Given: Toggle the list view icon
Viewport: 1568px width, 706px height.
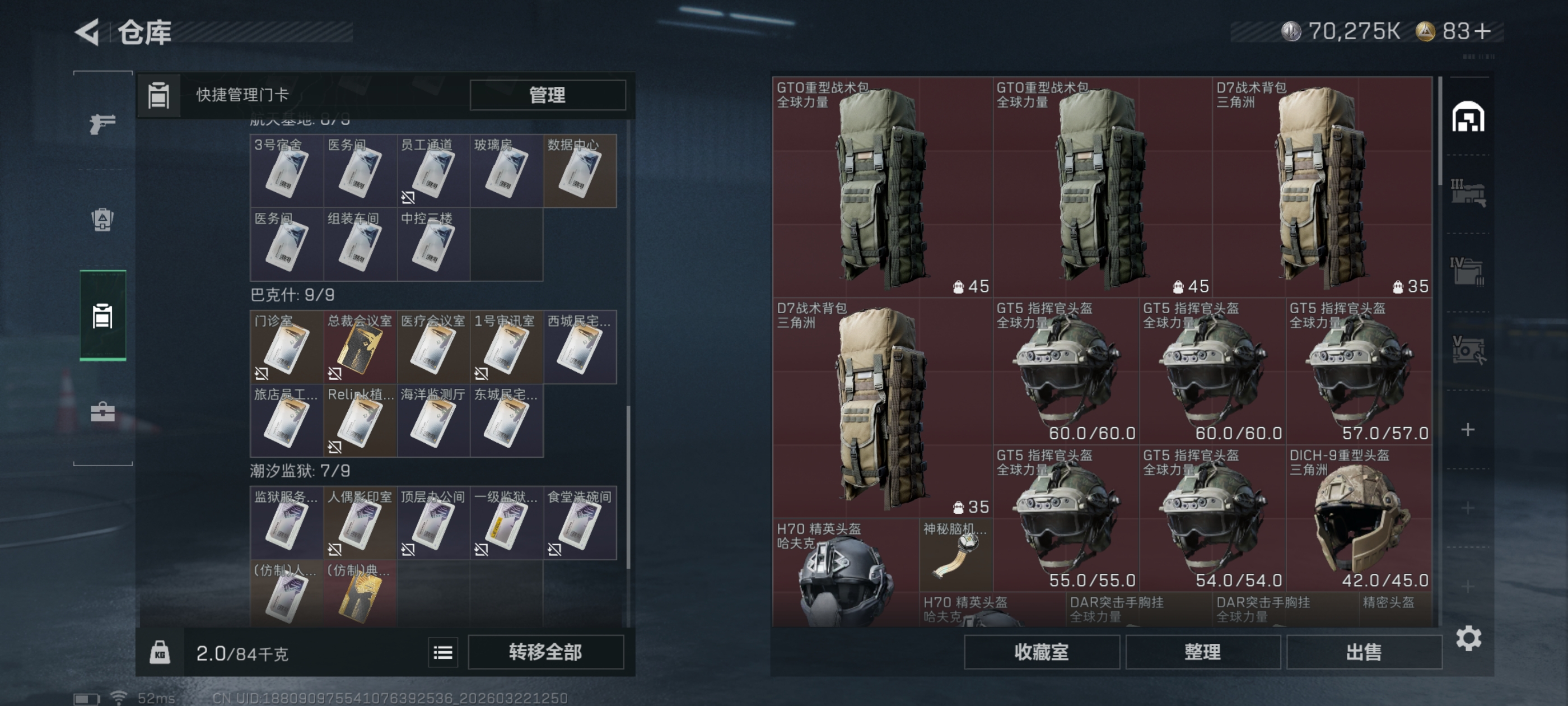Looking at the screenshot, I should (x=442, y=653).
